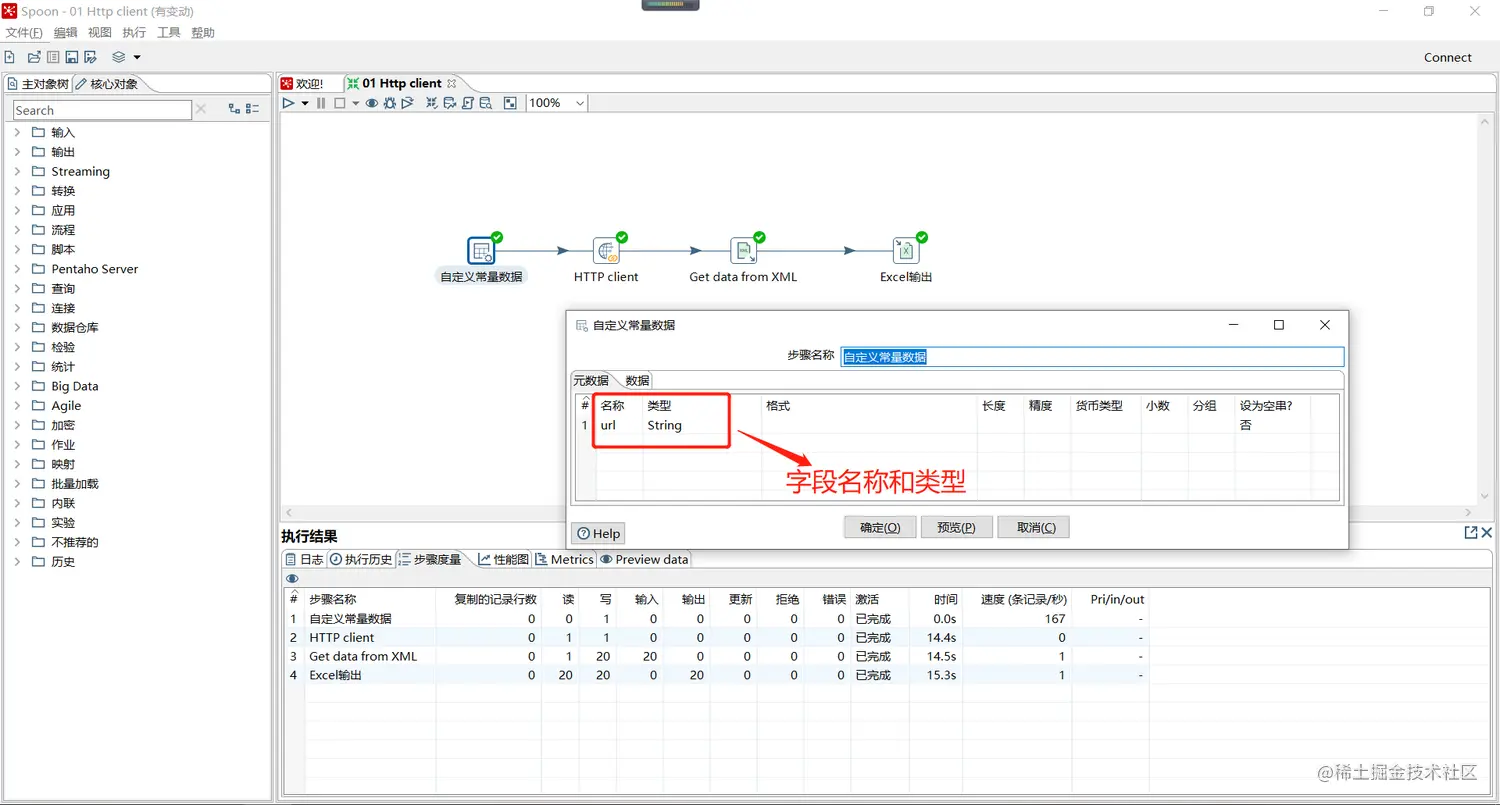Click the pause transformation icon
Image resolution: width=1500 pixels, height=805 pixels.
pyautogui.click(x=321, y=103)
